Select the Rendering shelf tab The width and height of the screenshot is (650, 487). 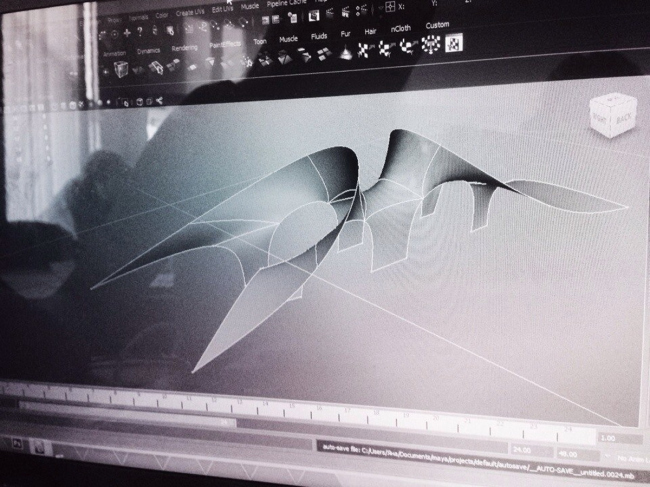pyautogui.click(x=184, y=47)
